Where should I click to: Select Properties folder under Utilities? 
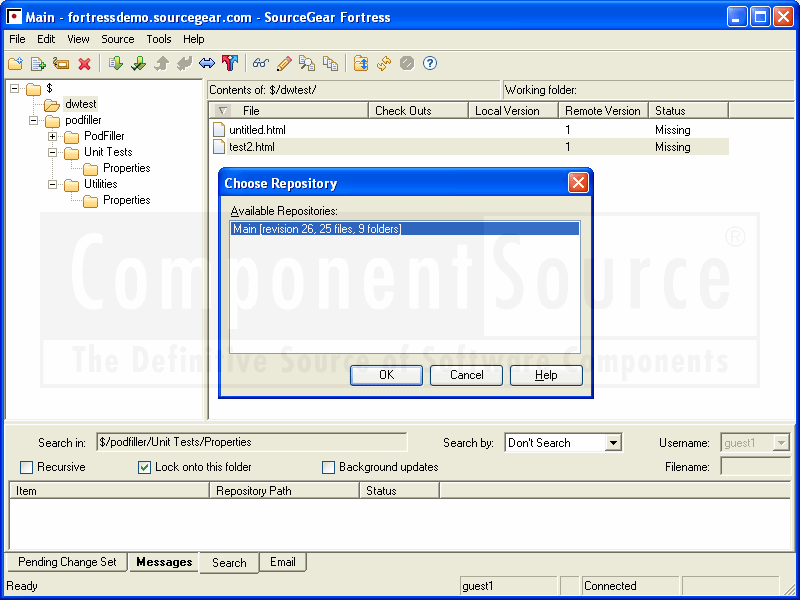[x=127, y=200]
